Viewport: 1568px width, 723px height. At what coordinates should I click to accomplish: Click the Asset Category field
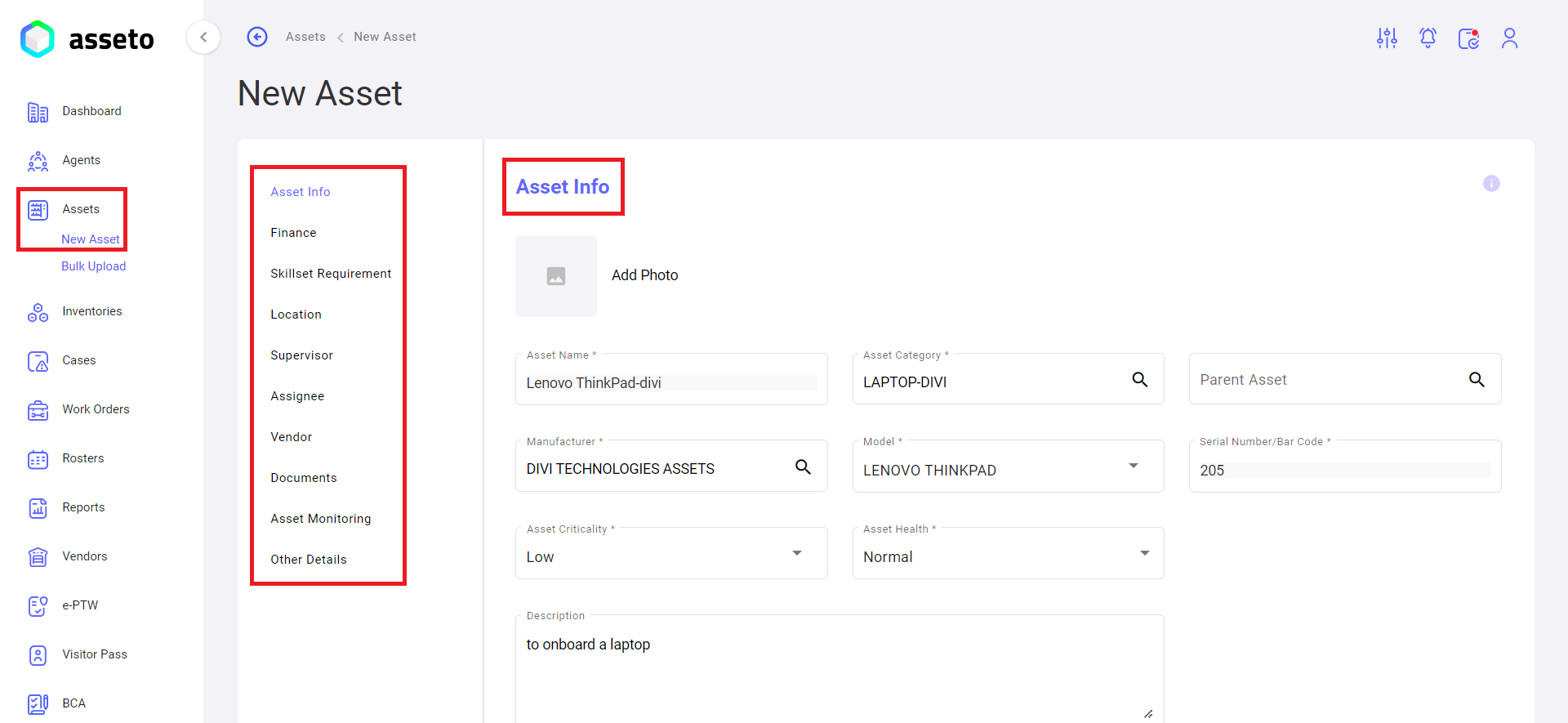[1008, 379]
